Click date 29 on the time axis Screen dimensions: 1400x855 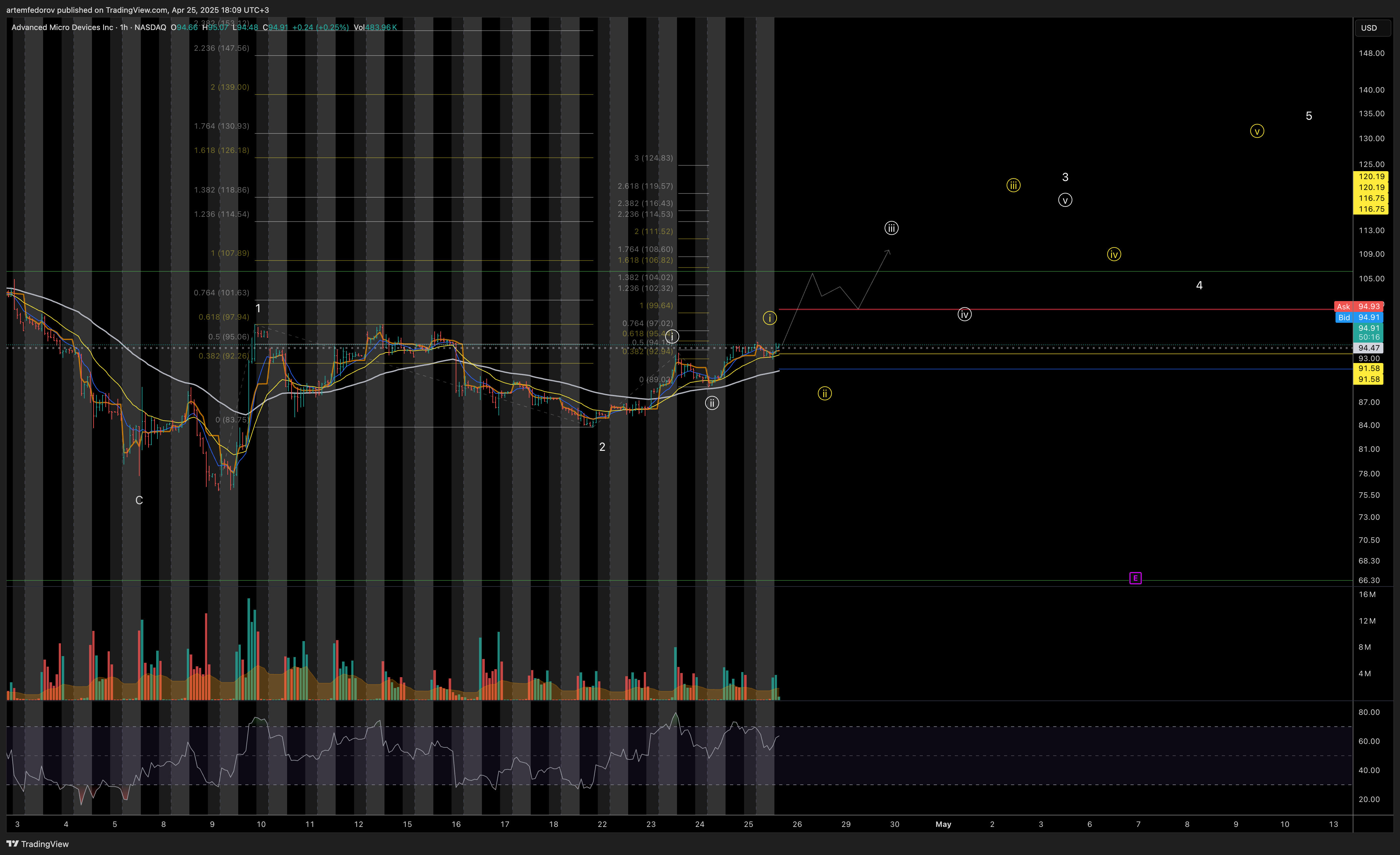pos(846,824)
